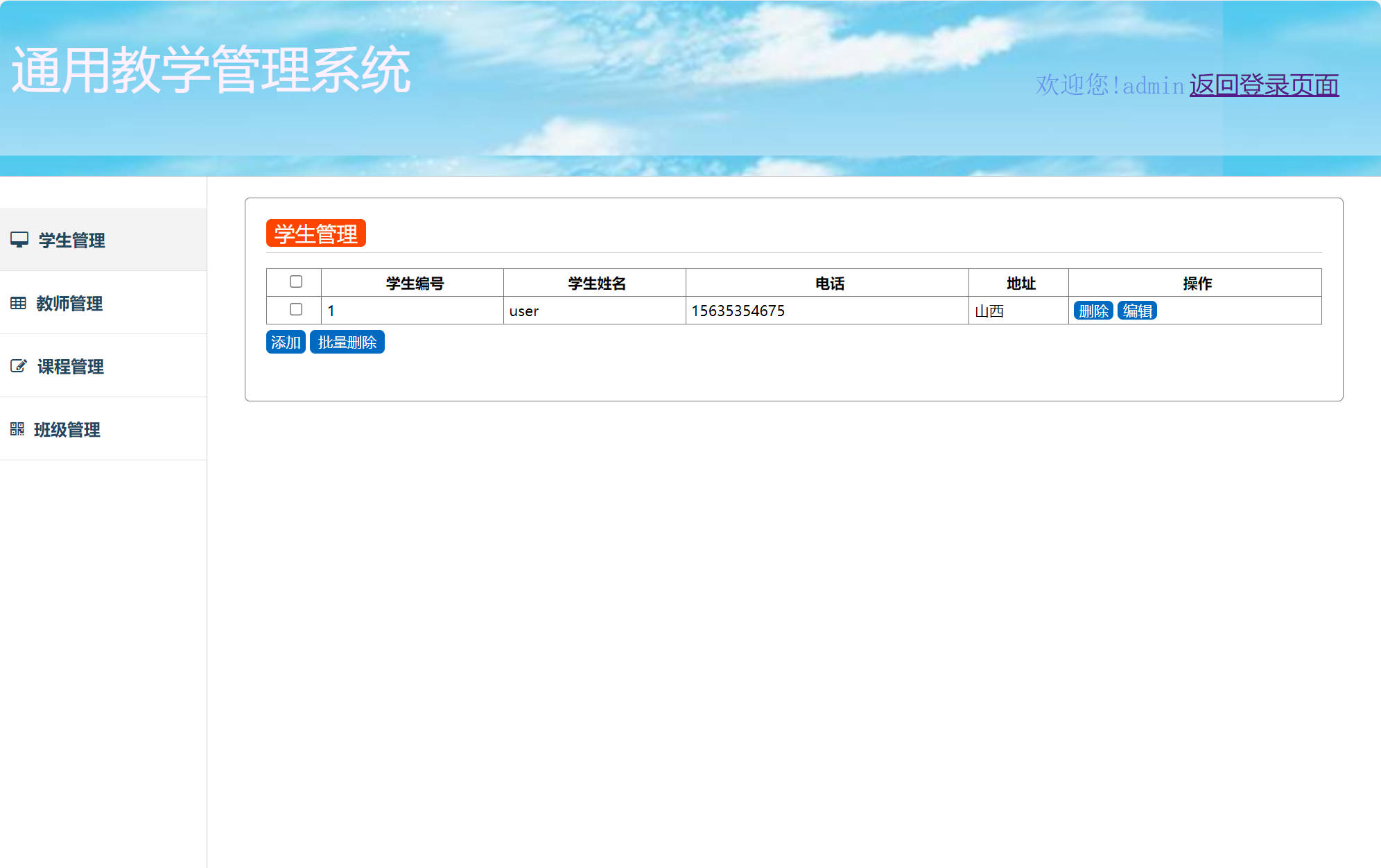
Task: Toggle the select-all checkbox in table header
Action: point(297,281)
